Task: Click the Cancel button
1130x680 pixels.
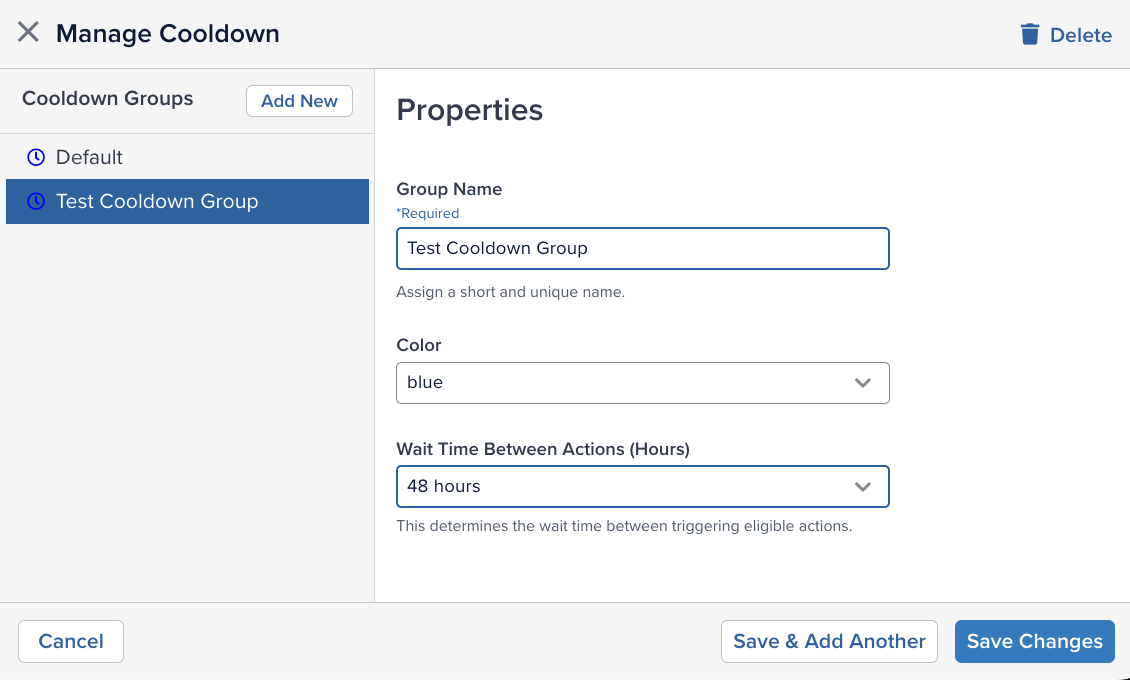Action: (71, 642)
